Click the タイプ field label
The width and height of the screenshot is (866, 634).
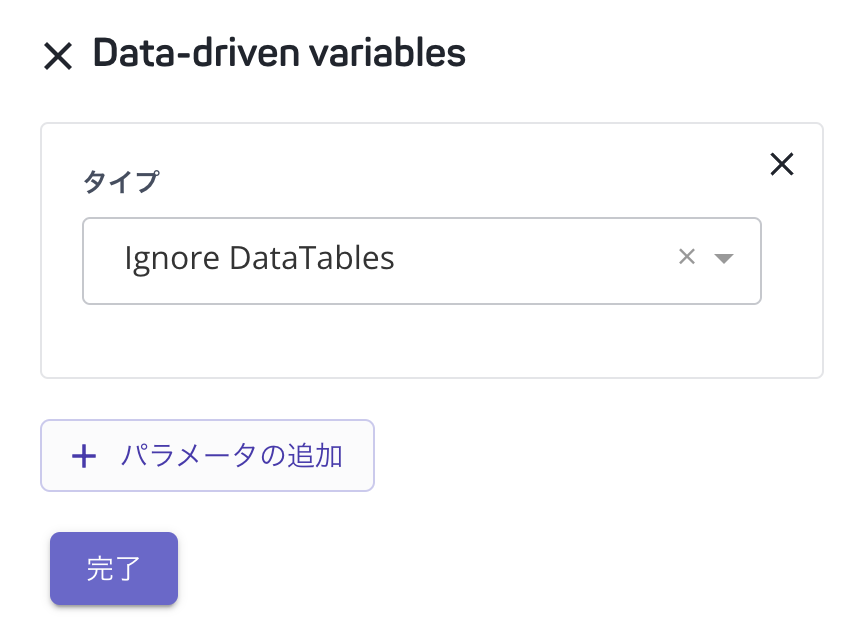(121, 181)
